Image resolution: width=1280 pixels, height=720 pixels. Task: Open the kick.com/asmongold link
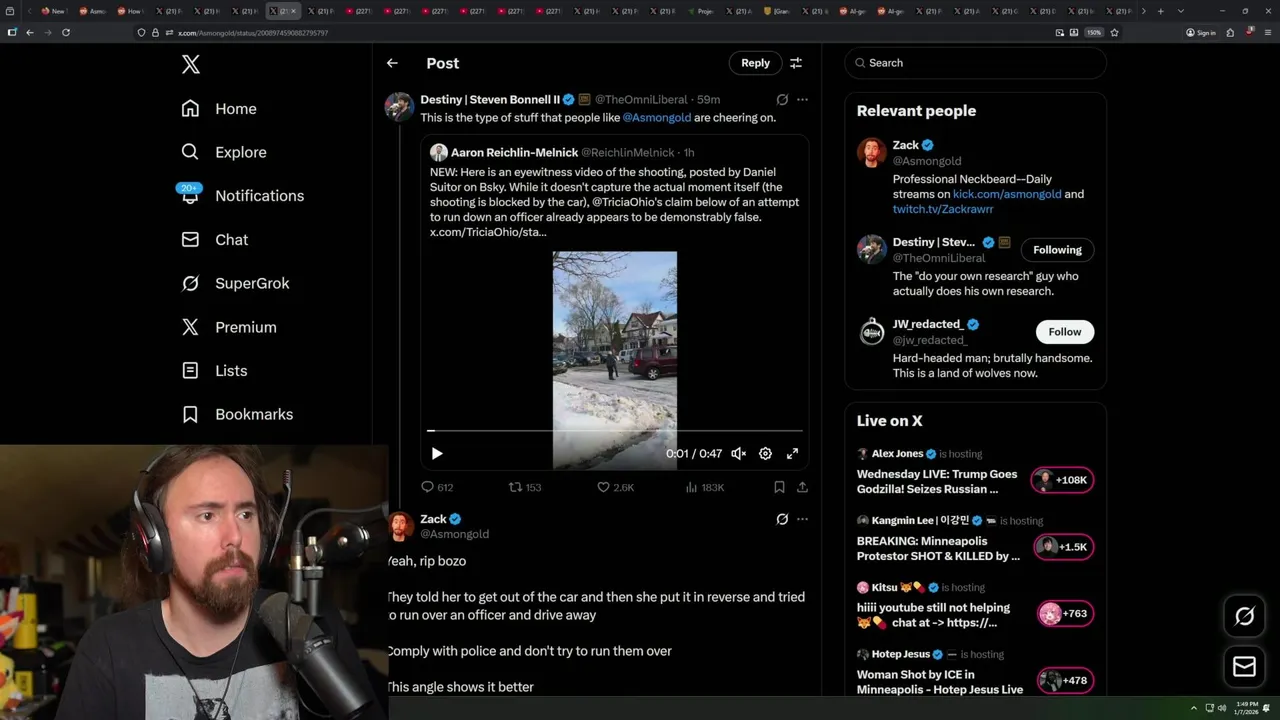[1007, 194]
